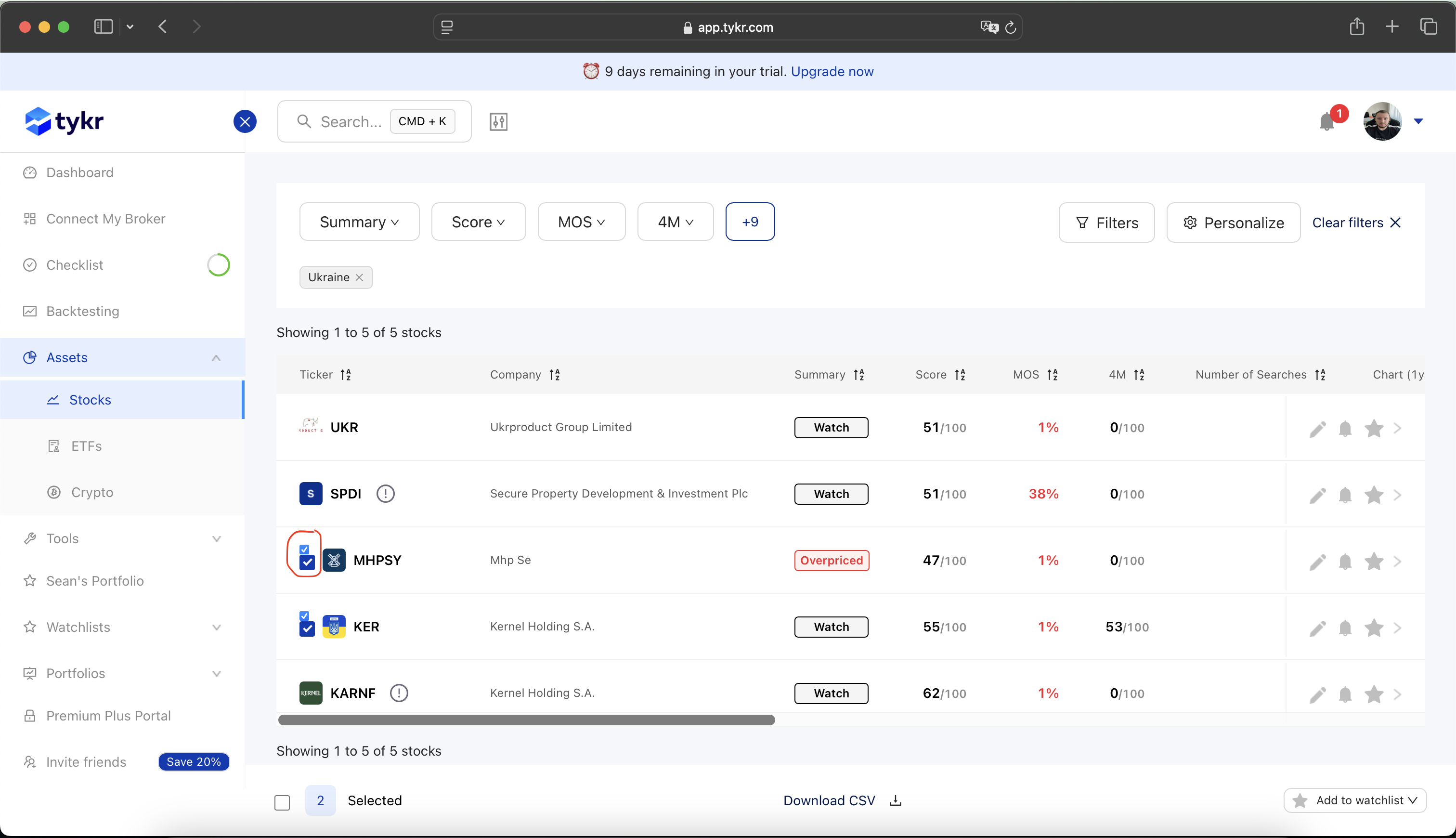Click the Personalize button
Screen dimensions: 1456x838
(1234, 223)
